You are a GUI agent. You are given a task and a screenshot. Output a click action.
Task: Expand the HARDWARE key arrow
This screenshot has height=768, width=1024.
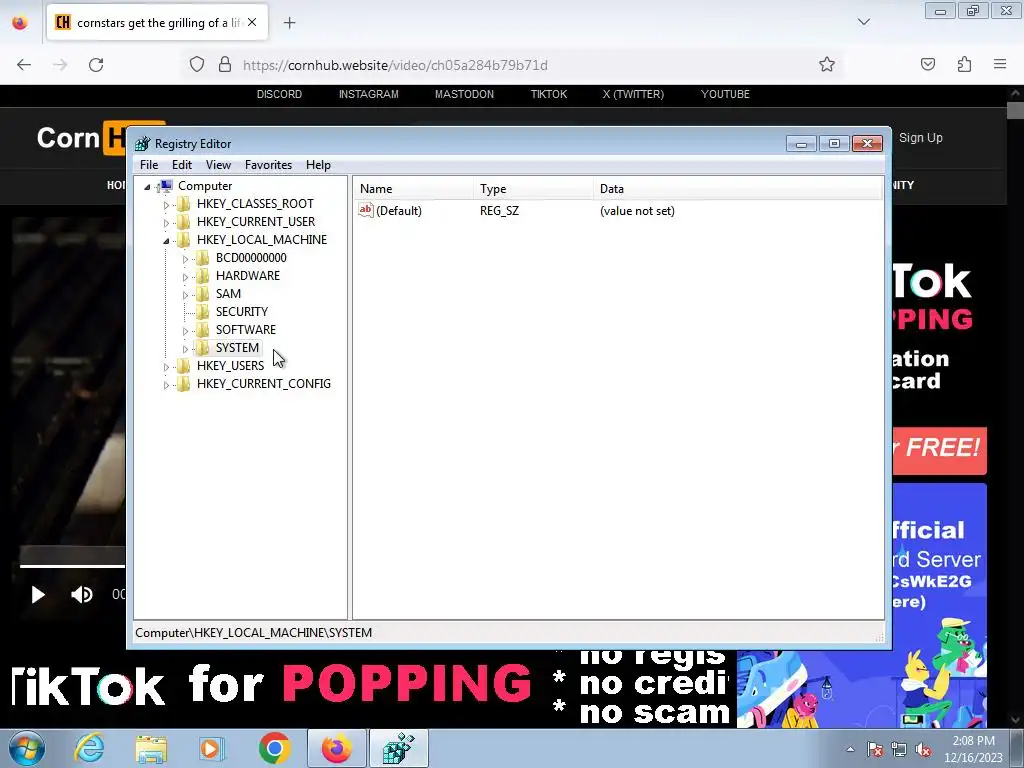pyautogui.click(x=185, y=276)
